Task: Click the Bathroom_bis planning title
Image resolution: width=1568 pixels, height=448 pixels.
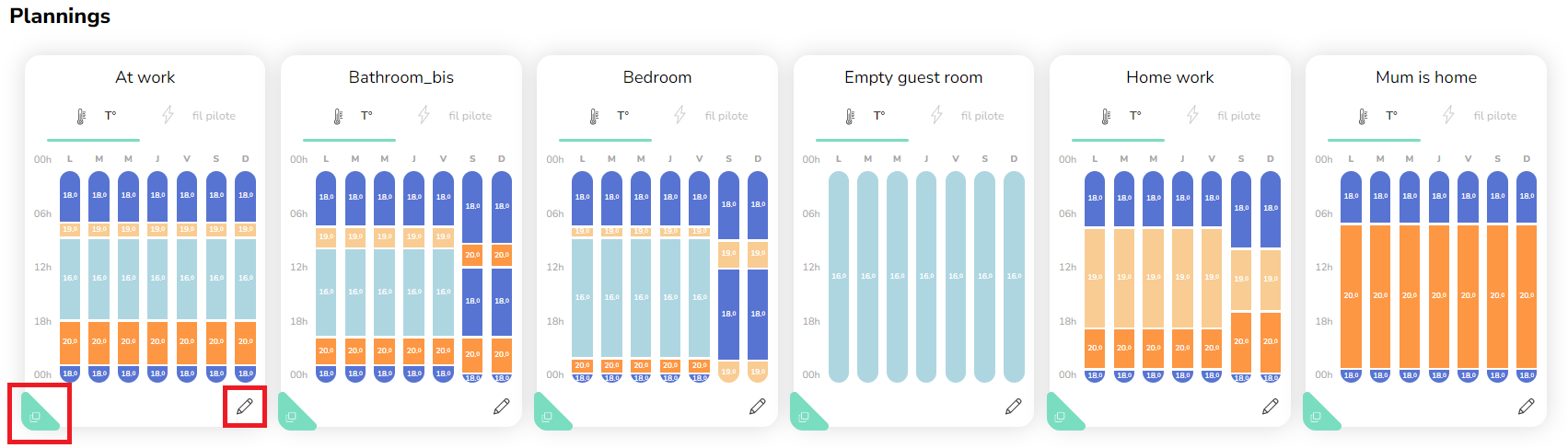Action: point(401,77)
